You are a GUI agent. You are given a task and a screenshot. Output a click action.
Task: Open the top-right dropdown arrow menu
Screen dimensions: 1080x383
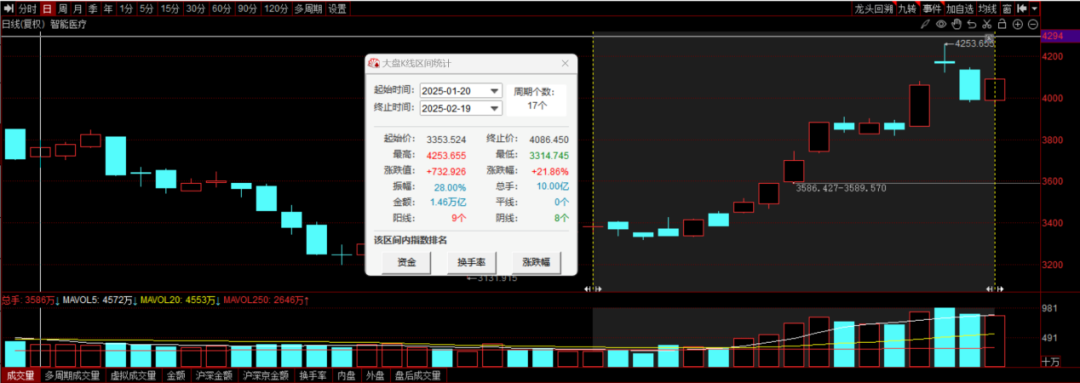[x=1035, y=9]
